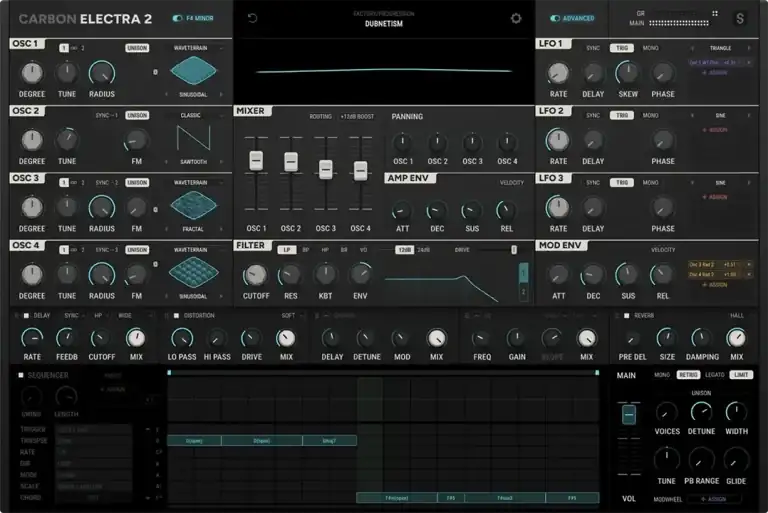Select next LFO 1 shape after Triangle
This screenshot has height=513, width=768.
748,48
